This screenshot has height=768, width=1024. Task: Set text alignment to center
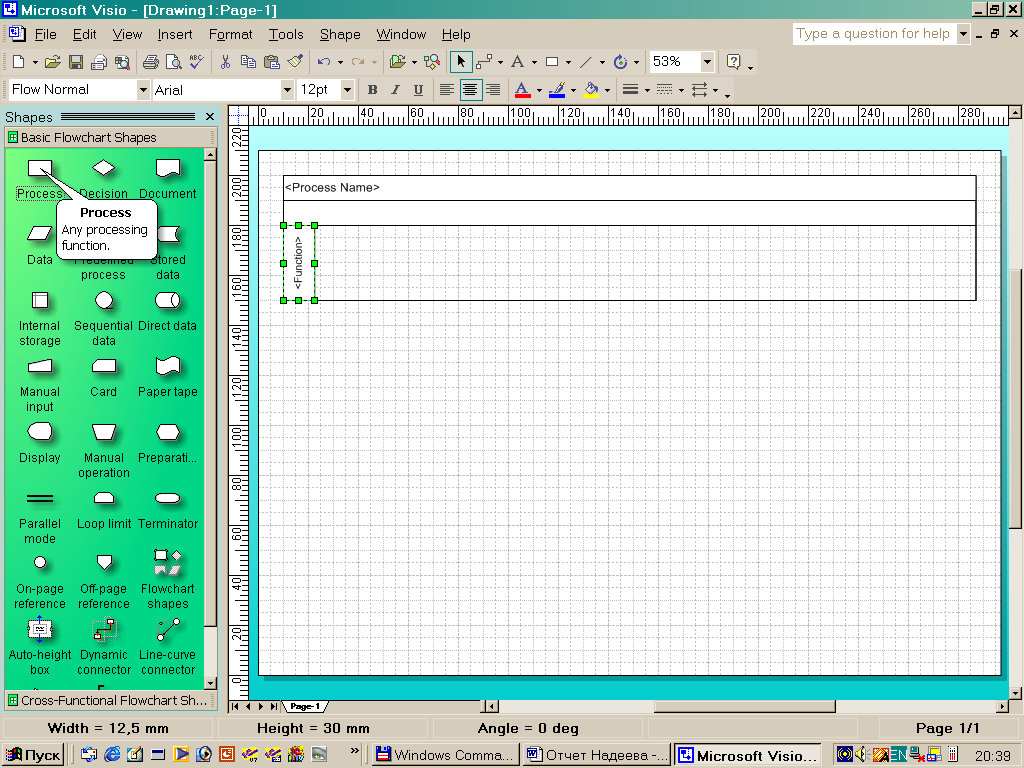coord(470,89)
